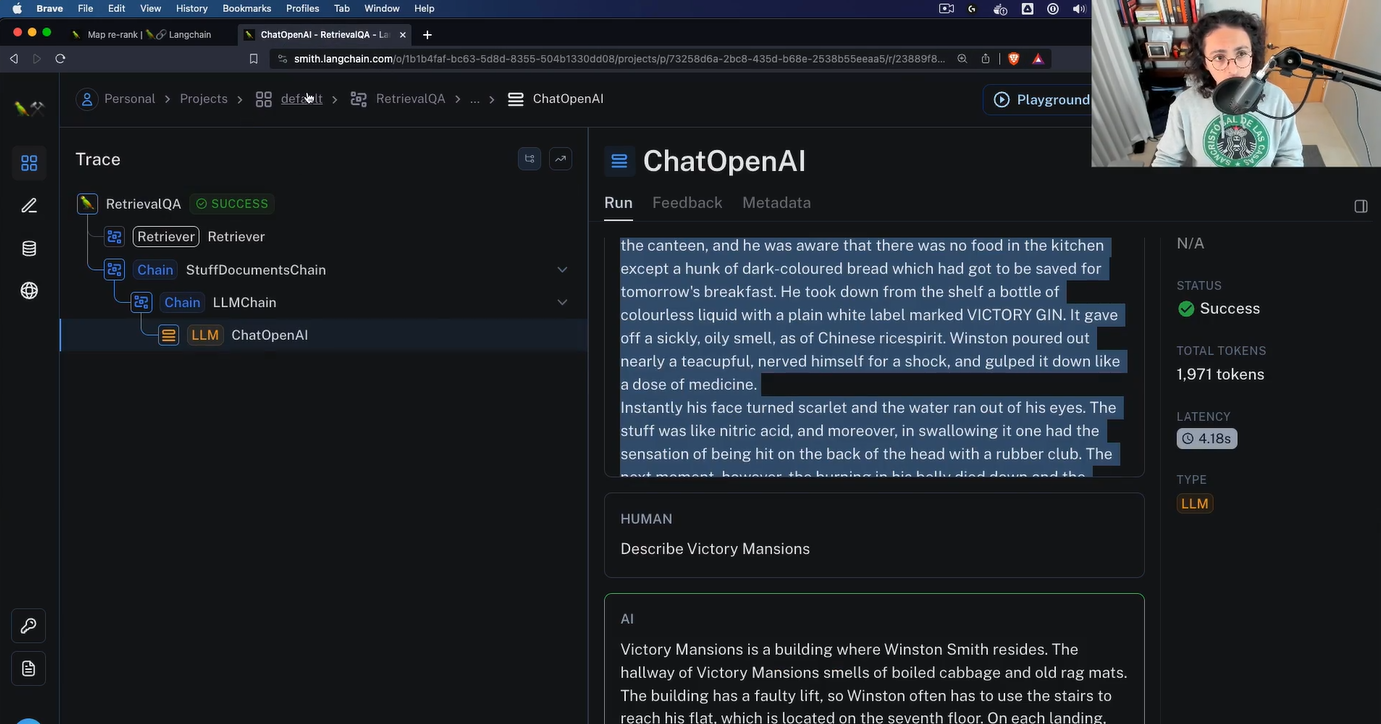
Task: Close the ChatOpenAI - RetrievalQA tab
Action: (403, 34)
